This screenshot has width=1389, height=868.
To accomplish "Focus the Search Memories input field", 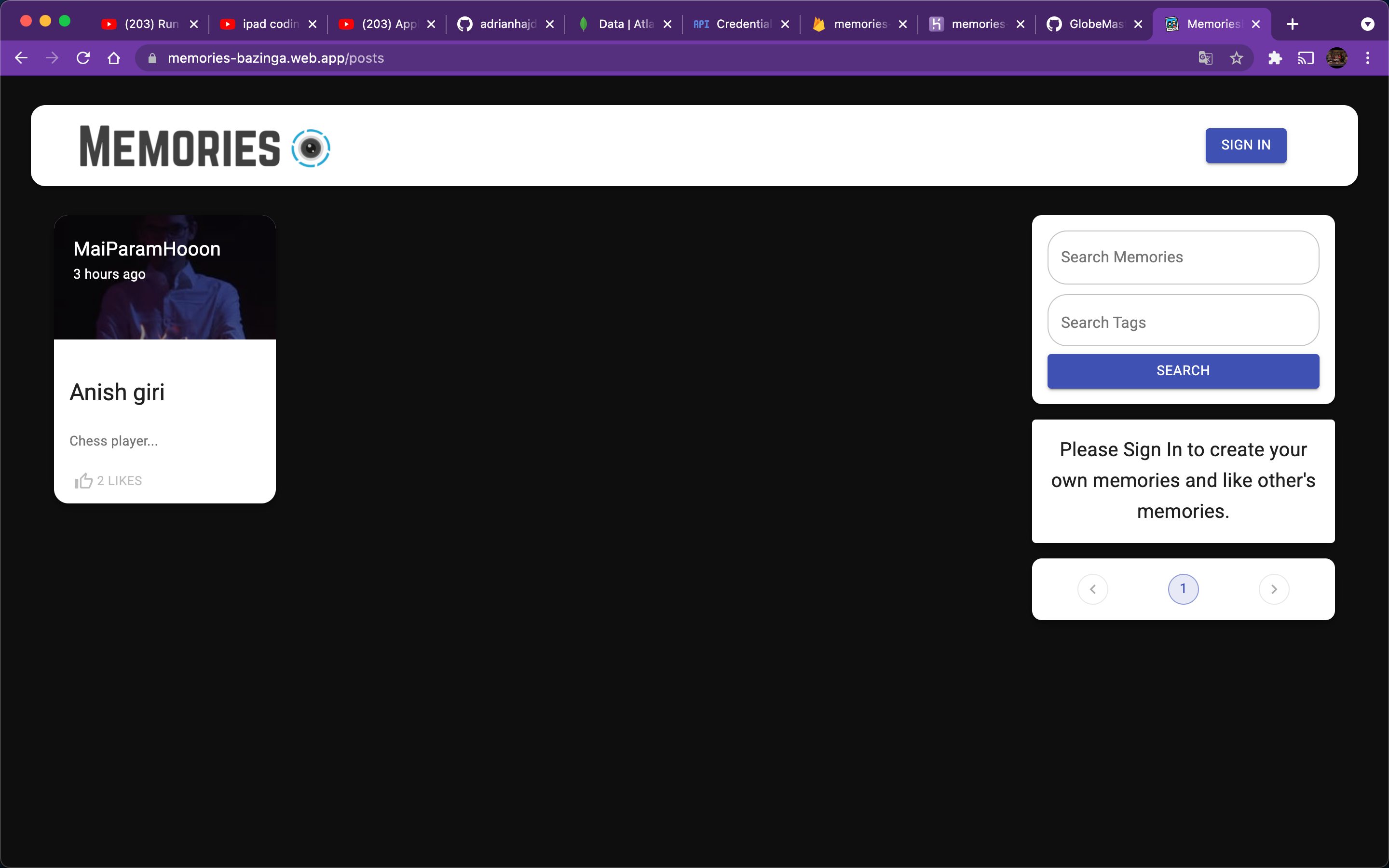I will click(x=1183, y=257).
